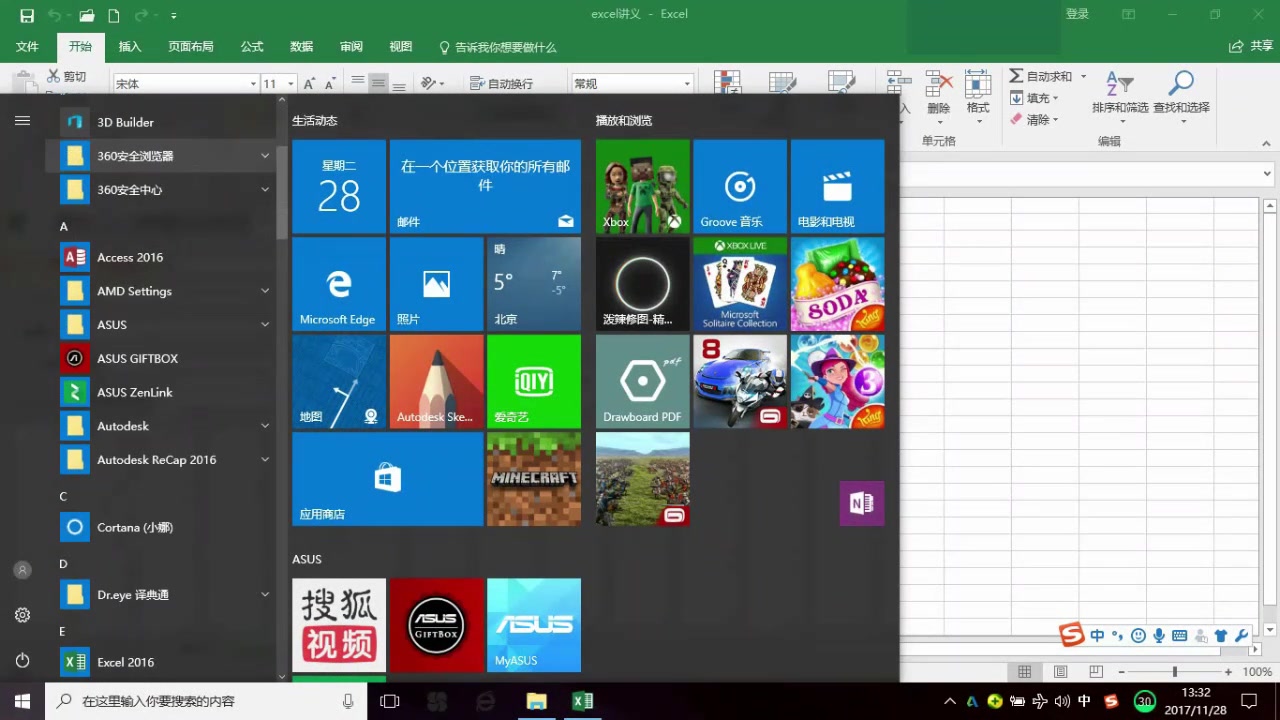Adjust the Excel zoom slider
The height and width of the screenshot is (720, 1280).
click(1174, 672)
